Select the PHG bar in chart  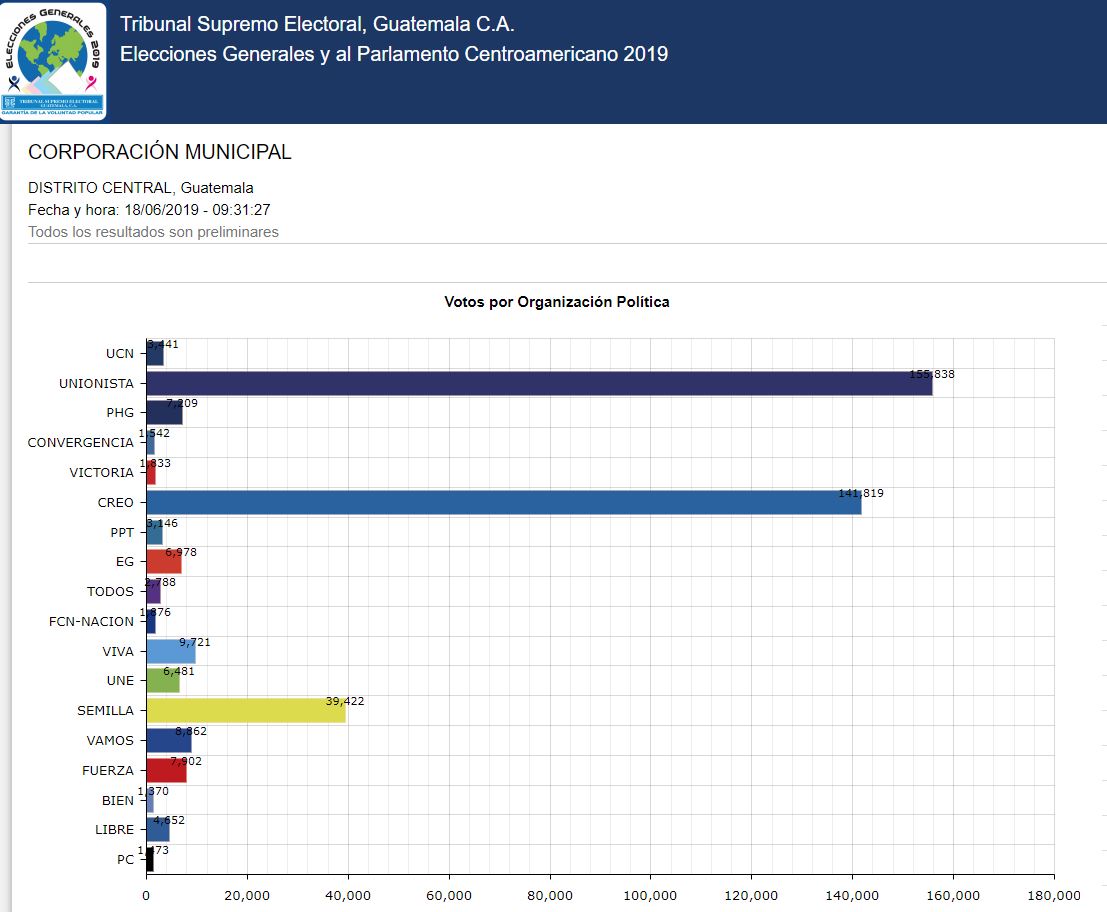165,413
